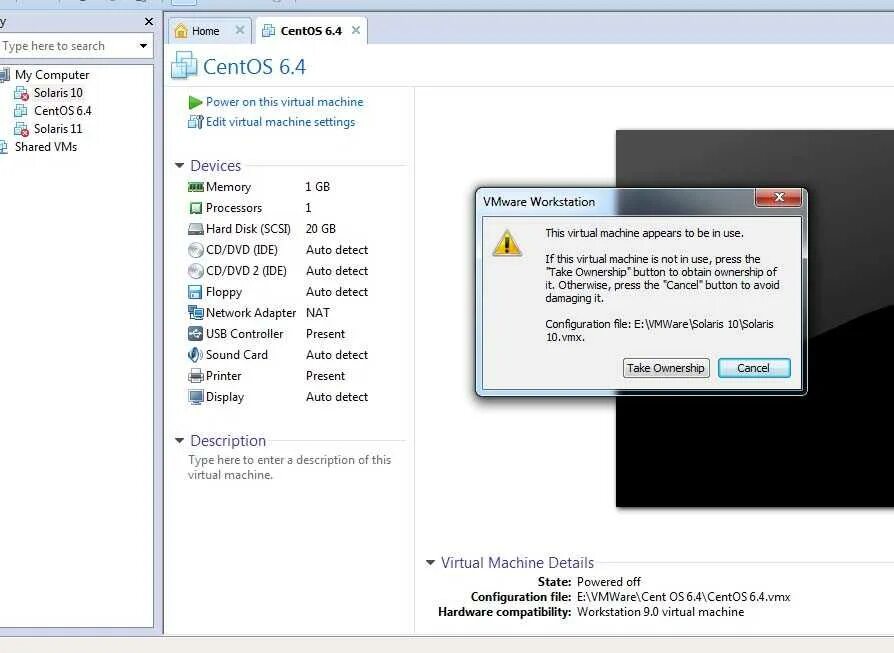Viewport: 894px width, 653px height.
Task: Click the Hard Disk (SCSI) icon
Action: 196,229
